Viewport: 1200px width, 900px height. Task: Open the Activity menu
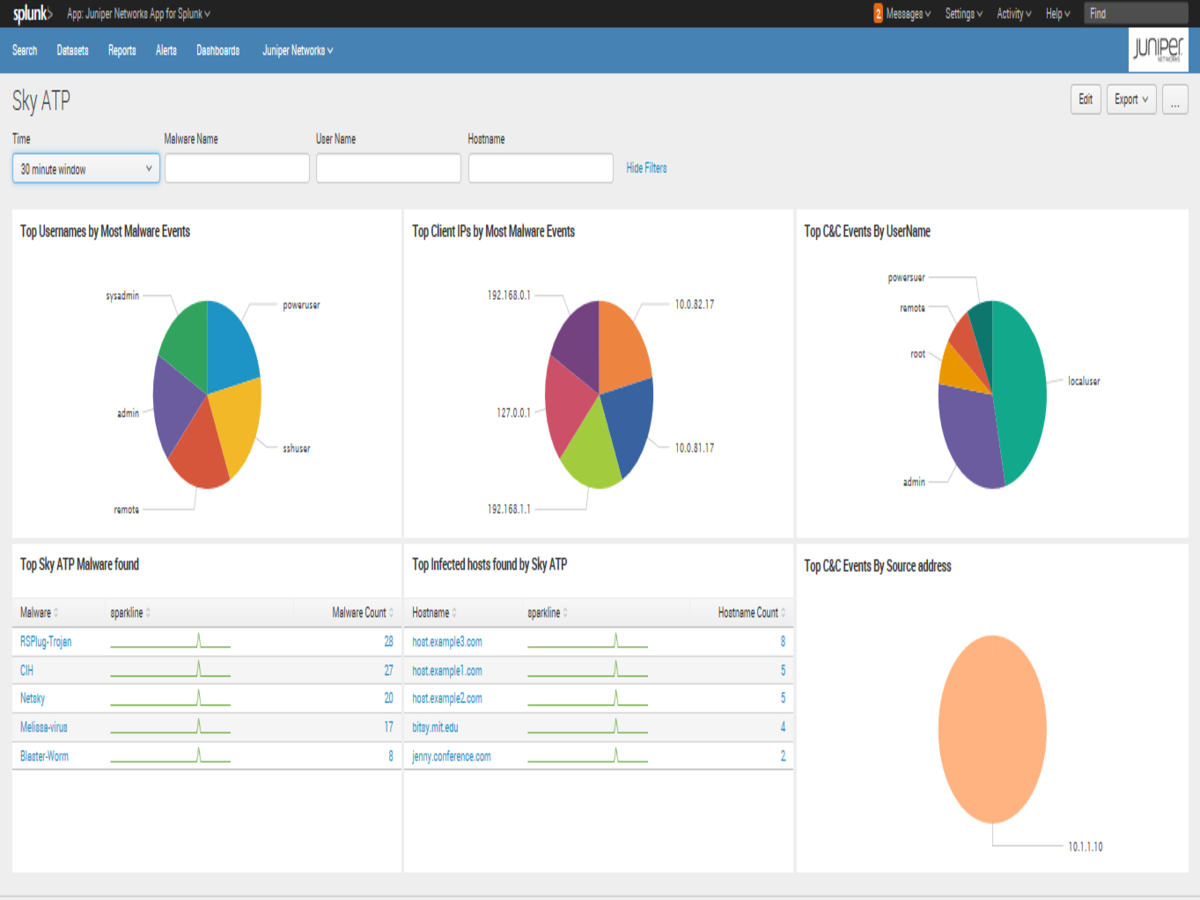(x=1014, y=14)
